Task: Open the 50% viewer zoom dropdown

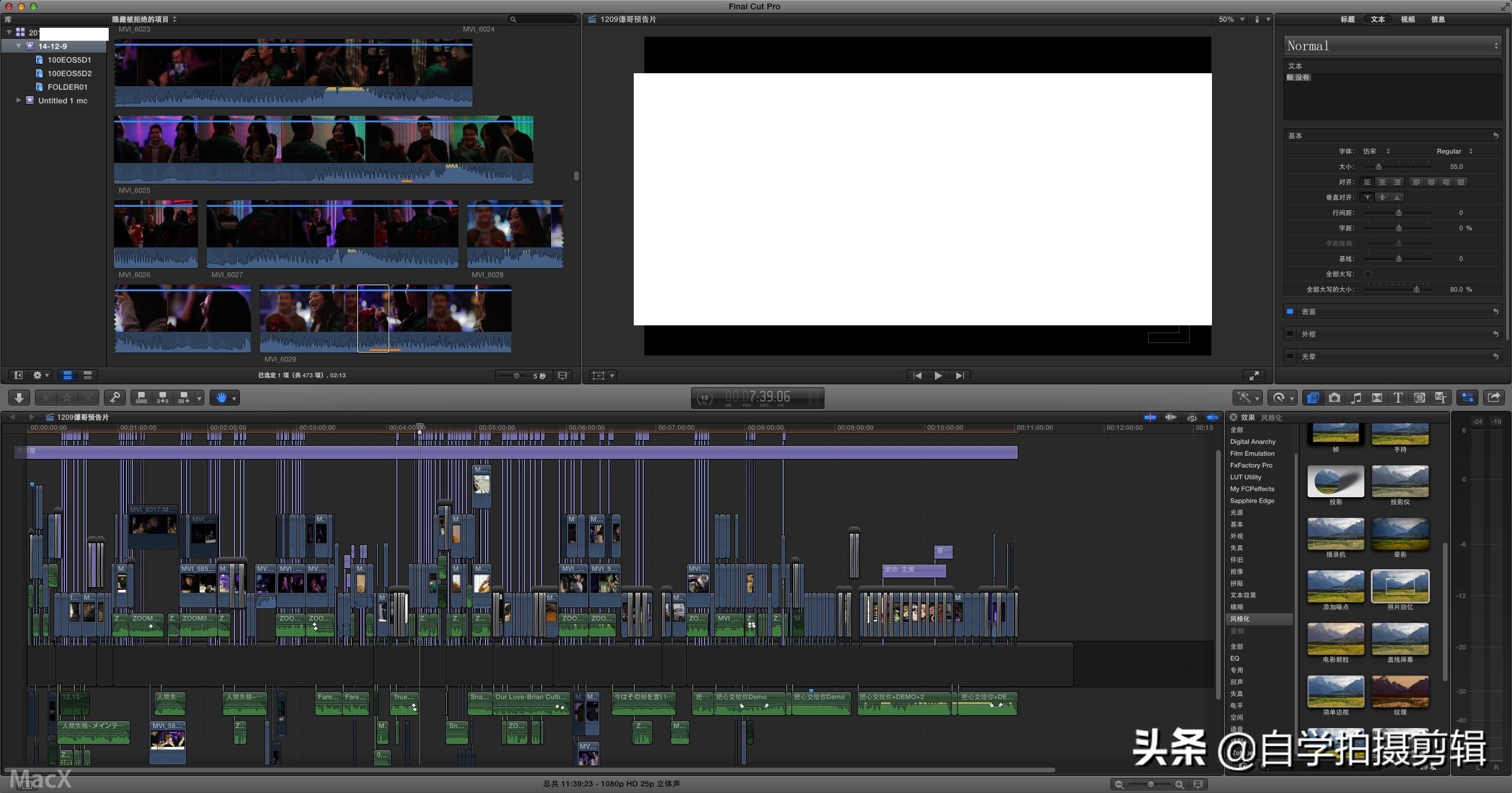Action: click(x=1231, y=19)
